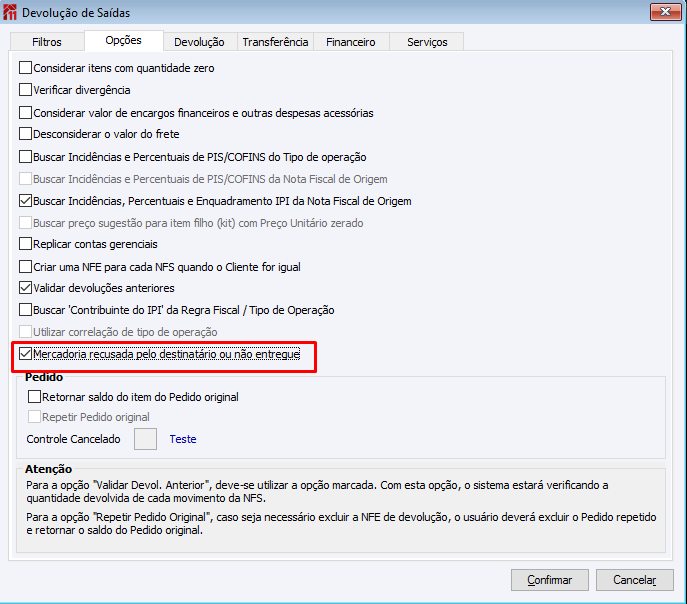Viewport: 687px width, 604px height.
Task: Enable Retornar saldo do item do Pedido original
Action: click(x=34, y=397)
